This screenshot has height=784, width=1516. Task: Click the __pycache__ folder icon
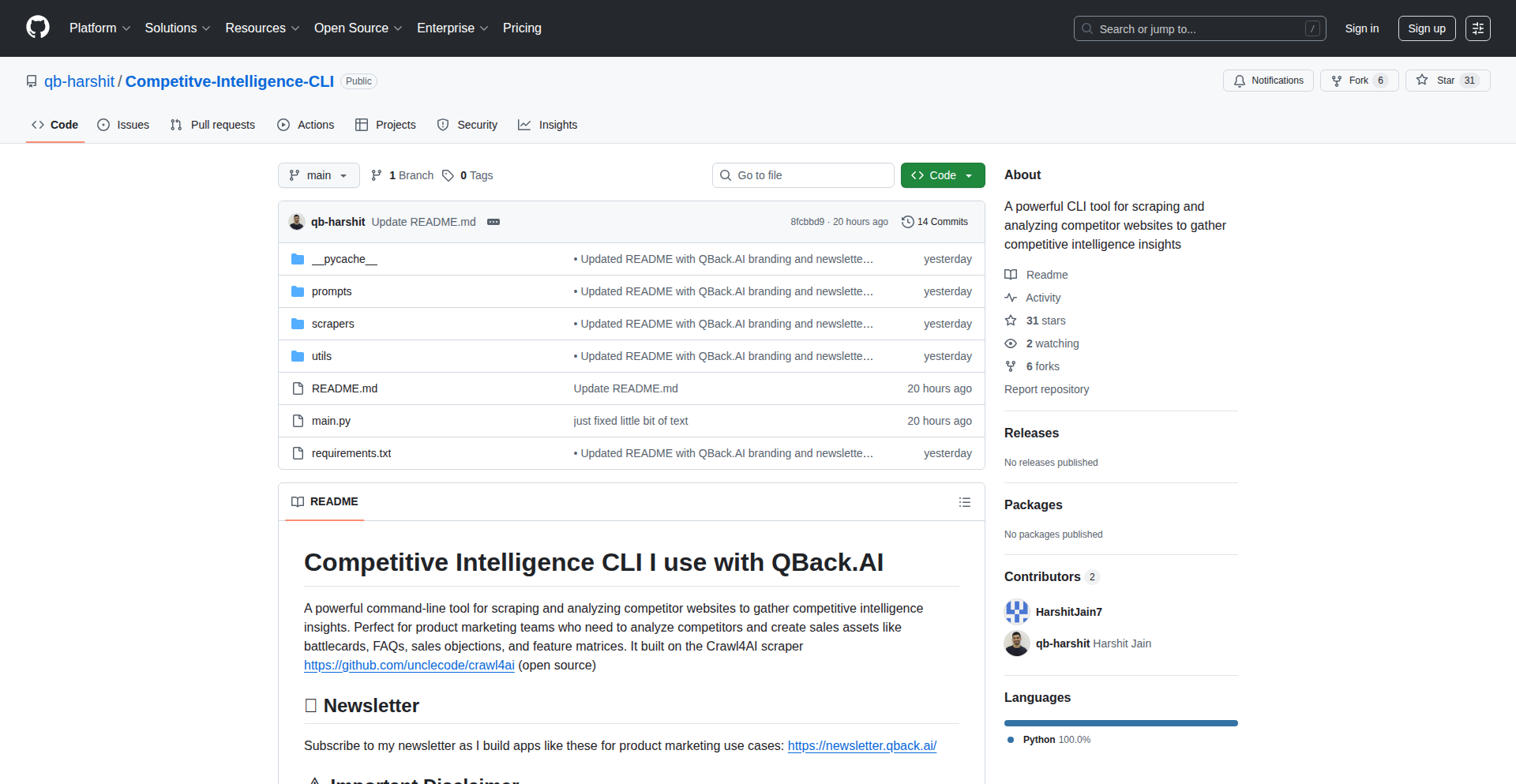coord(298,259)
